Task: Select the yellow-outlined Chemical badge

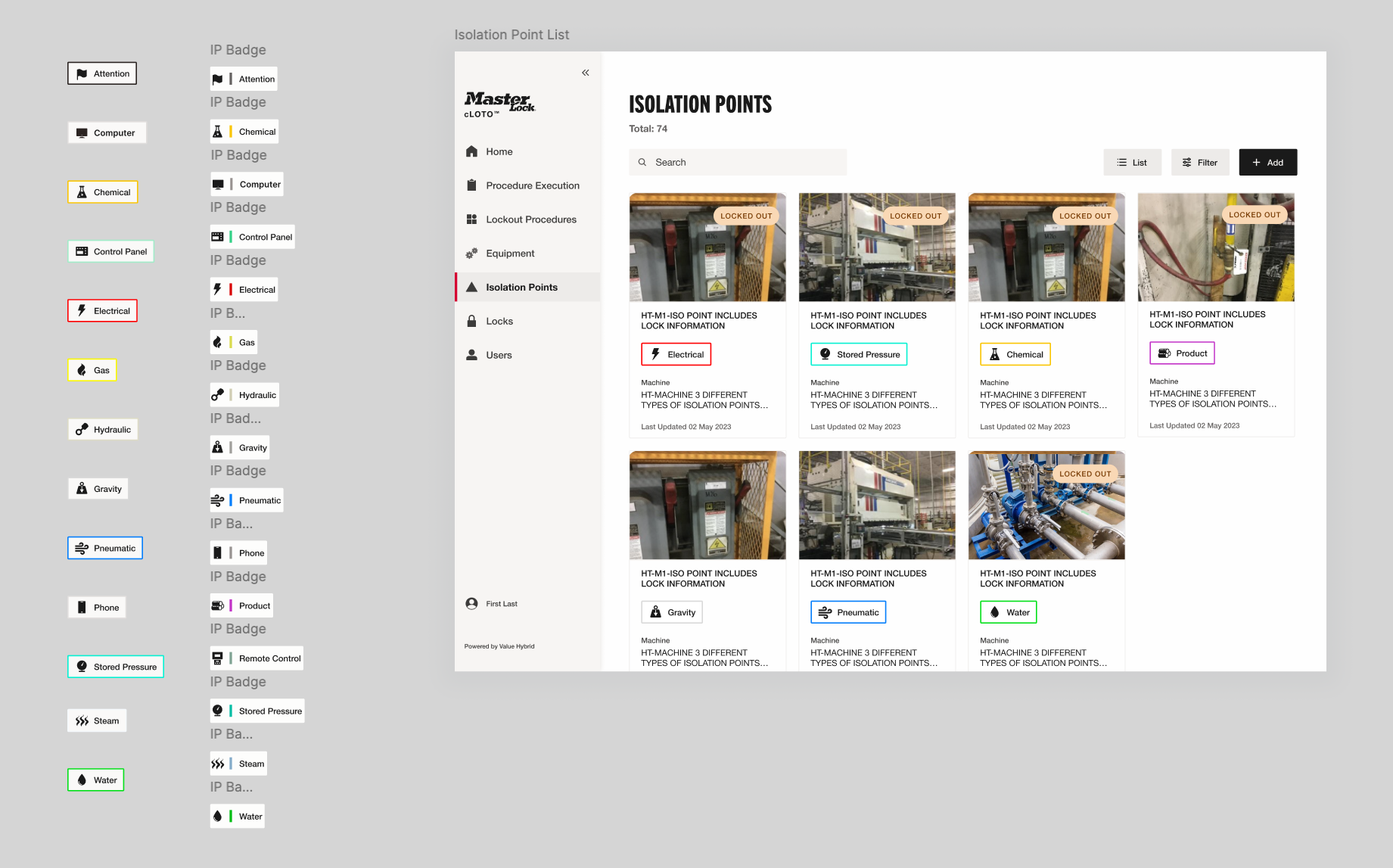Action: pyautogui.click(x=103, y=192)
